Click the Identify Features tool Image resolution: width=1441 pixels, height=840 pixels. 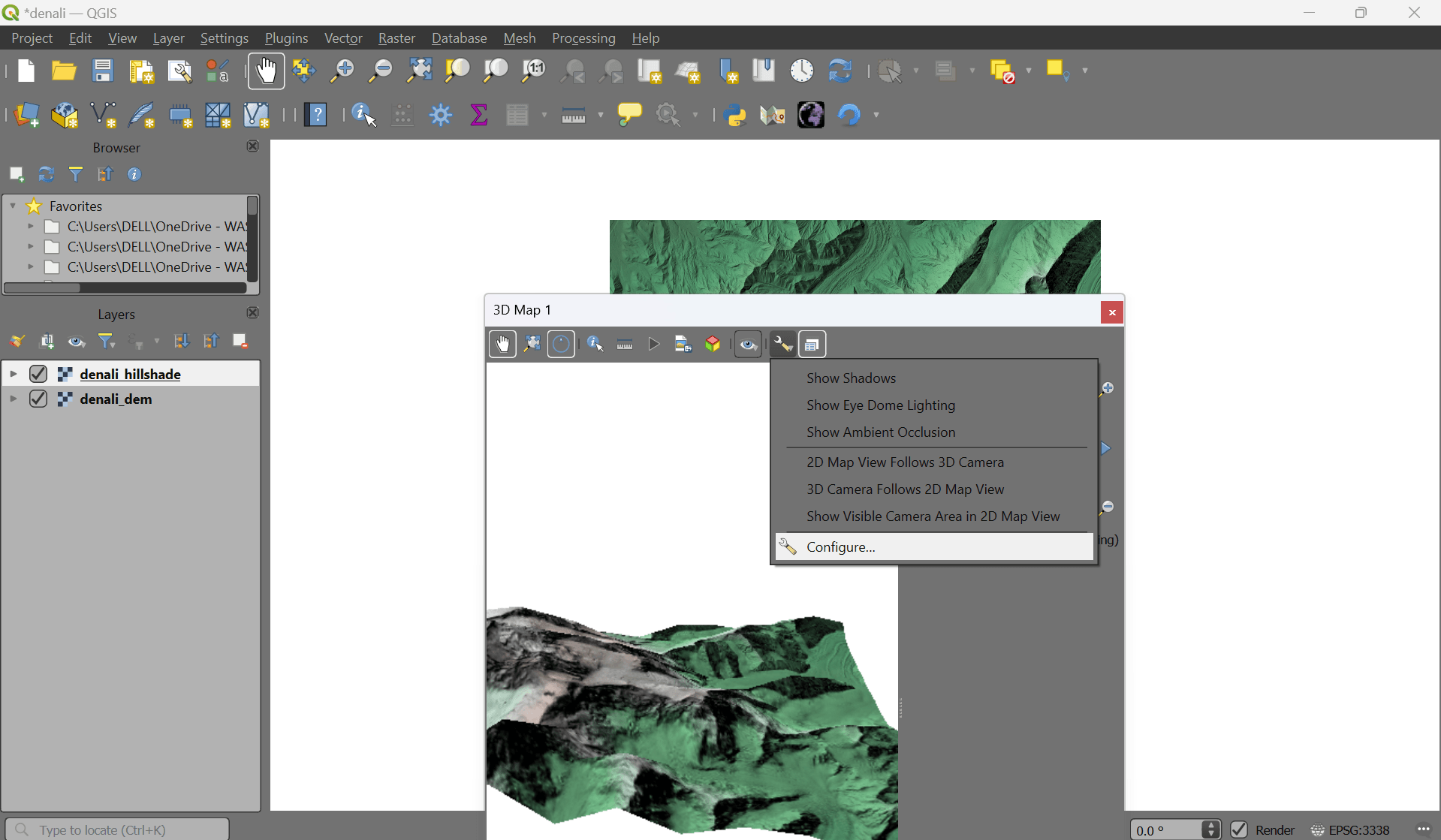[x=364, y=115]
